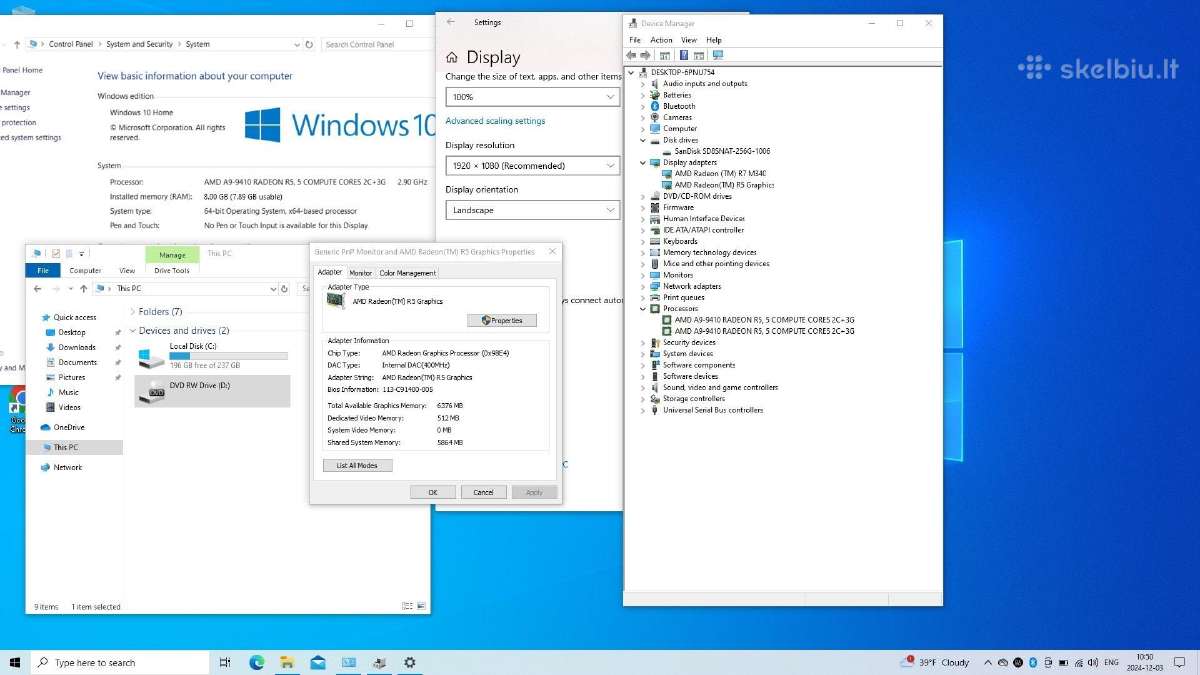Screen dimensions: 1200x675
Task: Select Downloads in Quick access
Action: click(x=77, y=347)
